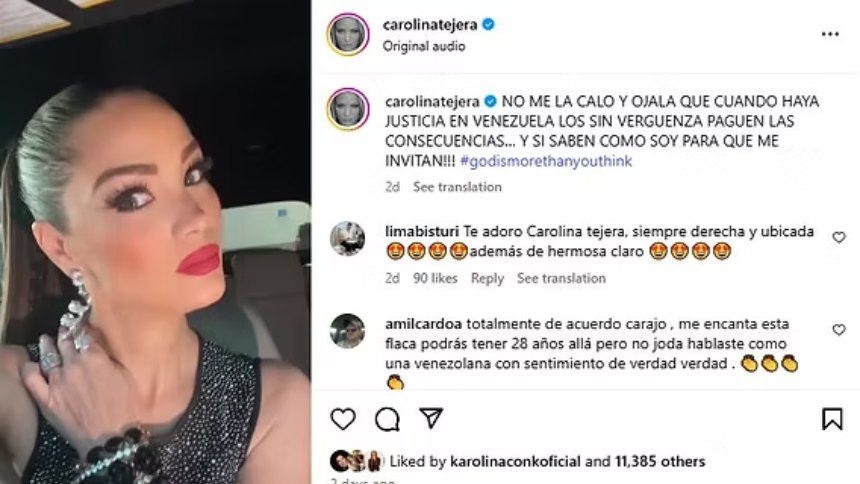Share the post via paper plane icon
This screenshot has height=484, width=860.
(x=431, y=418)
